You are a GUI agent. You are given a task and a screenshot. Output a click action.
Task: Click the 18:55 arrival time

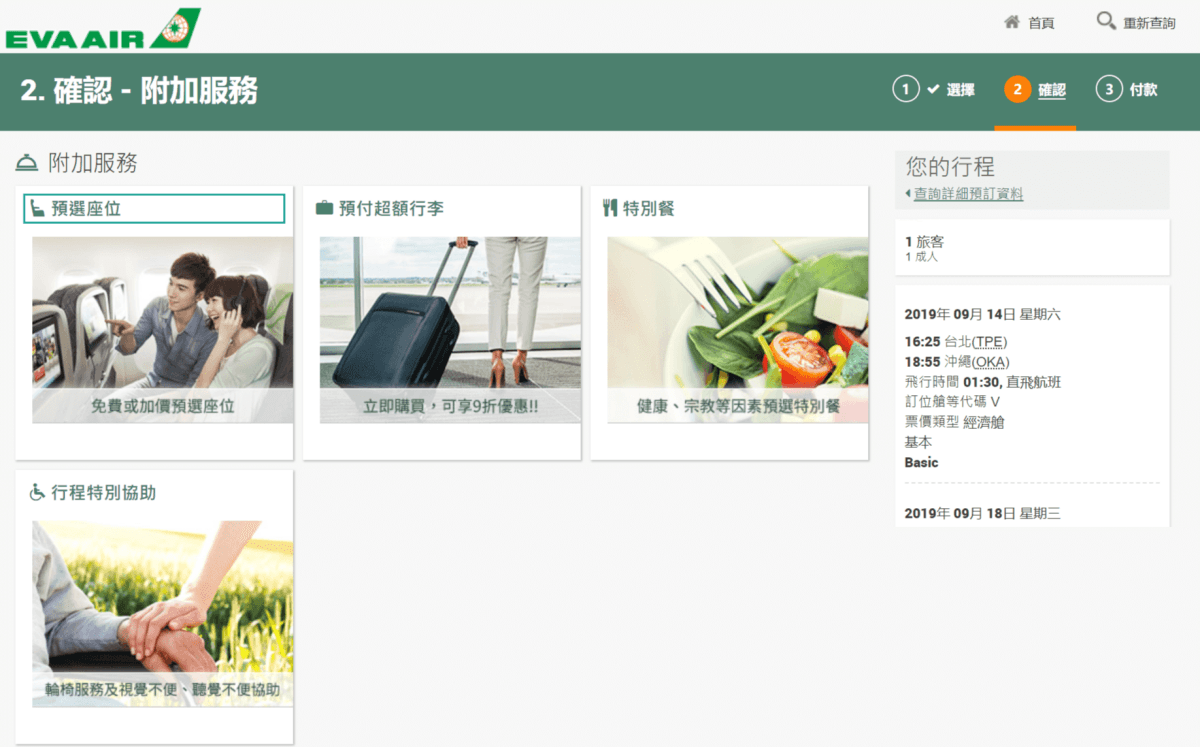pos(923,361)
